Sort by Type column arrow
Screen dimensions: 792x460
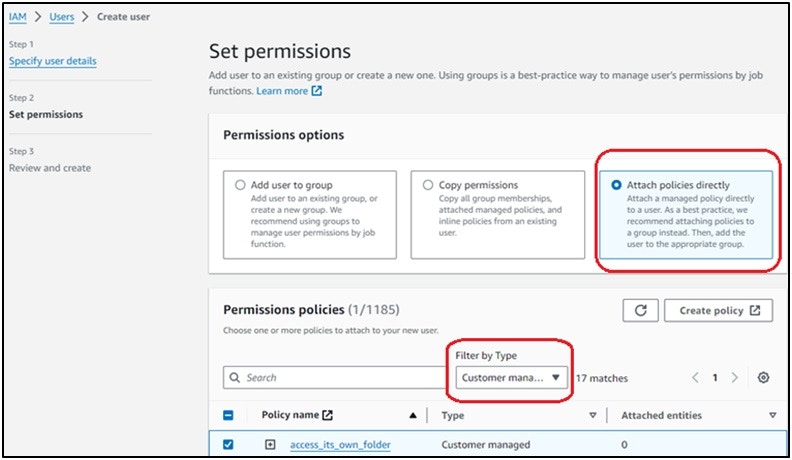(592, 415)
